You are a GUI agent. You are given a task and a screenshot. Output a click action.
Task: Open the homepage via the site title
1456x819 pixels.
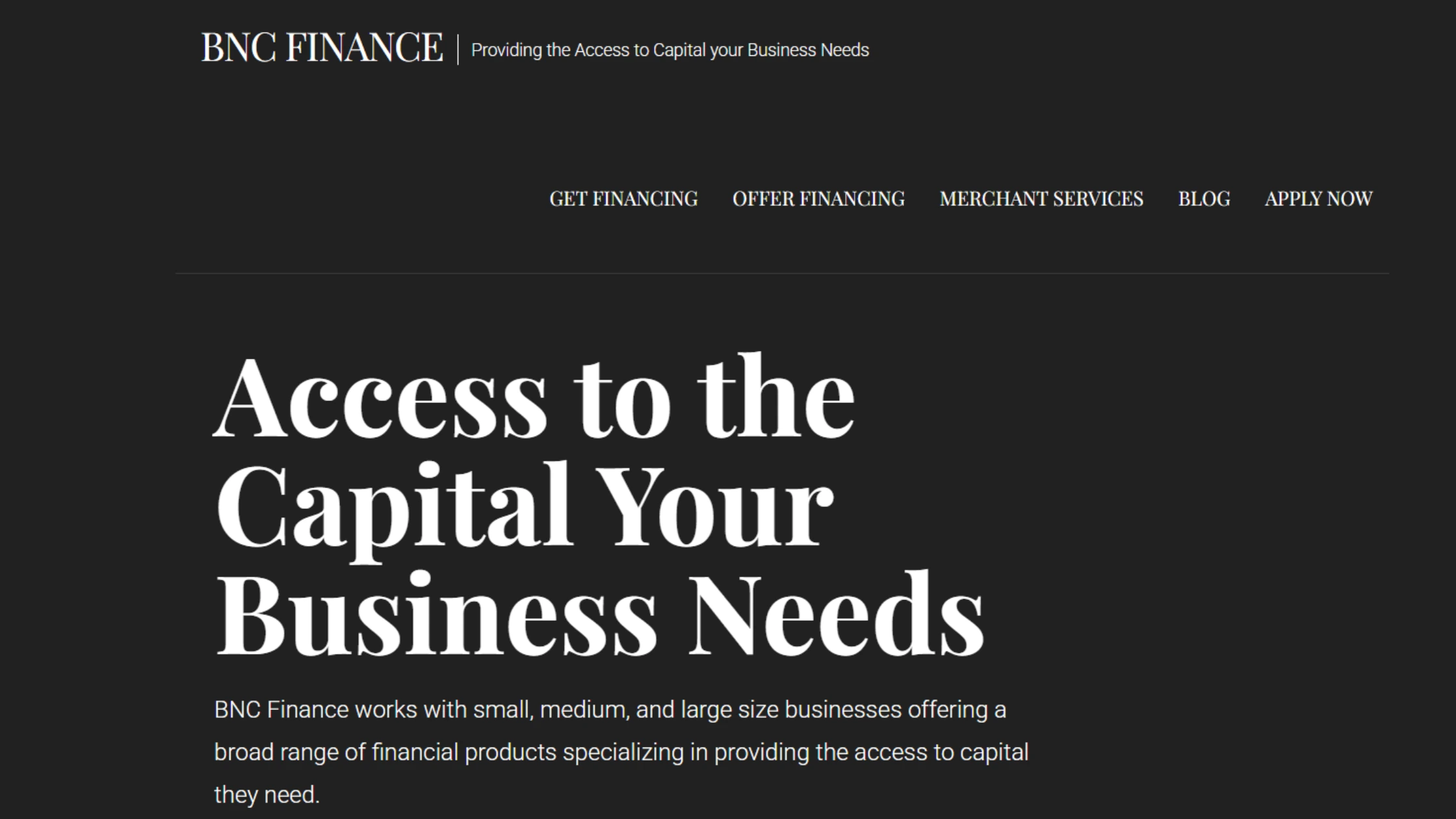pos(322,47)
